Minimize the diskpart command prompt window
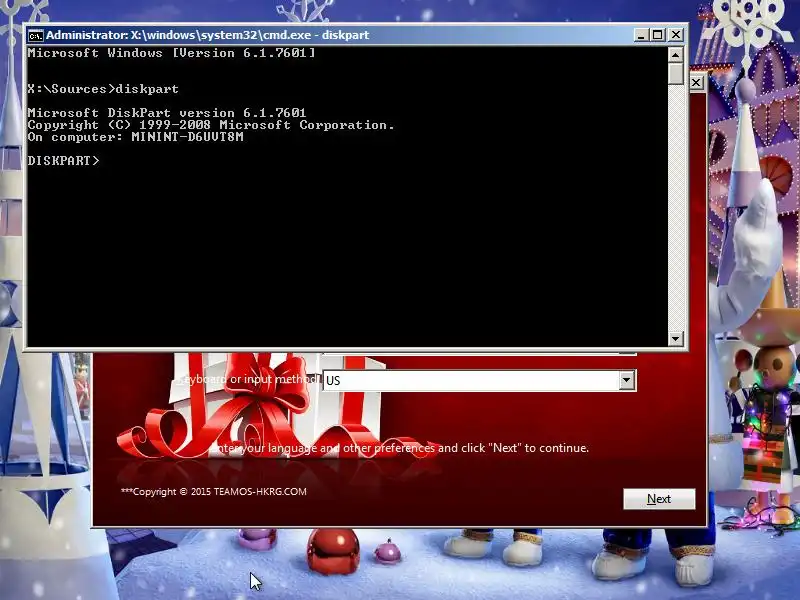 [641, 35]
